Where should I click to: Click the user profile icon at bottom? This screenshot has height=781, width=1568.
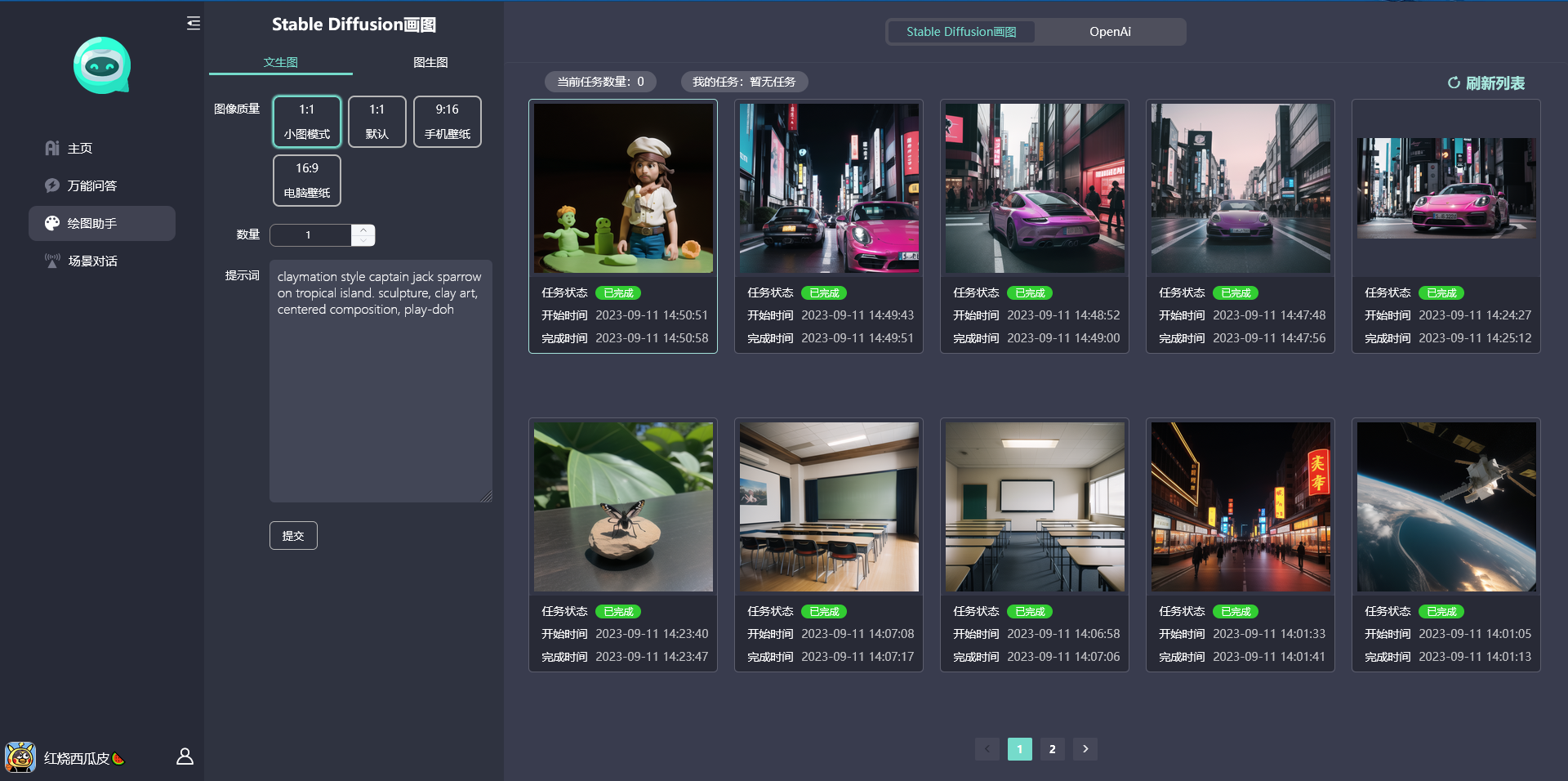[185, 756]
